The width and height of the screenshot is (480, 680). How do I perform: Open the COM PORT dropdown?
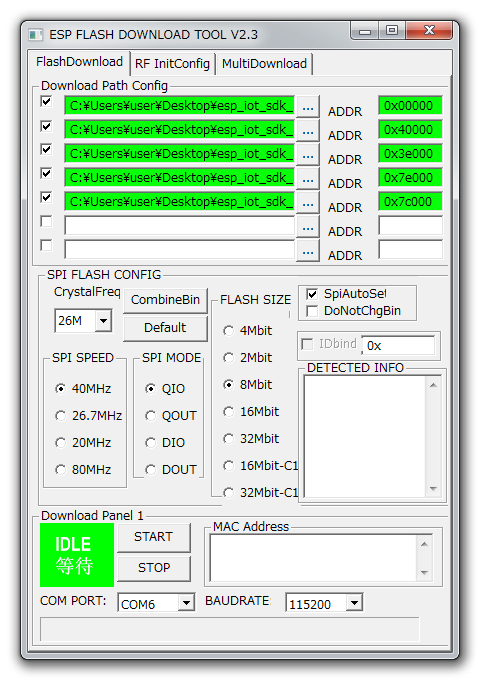(186, 603)
